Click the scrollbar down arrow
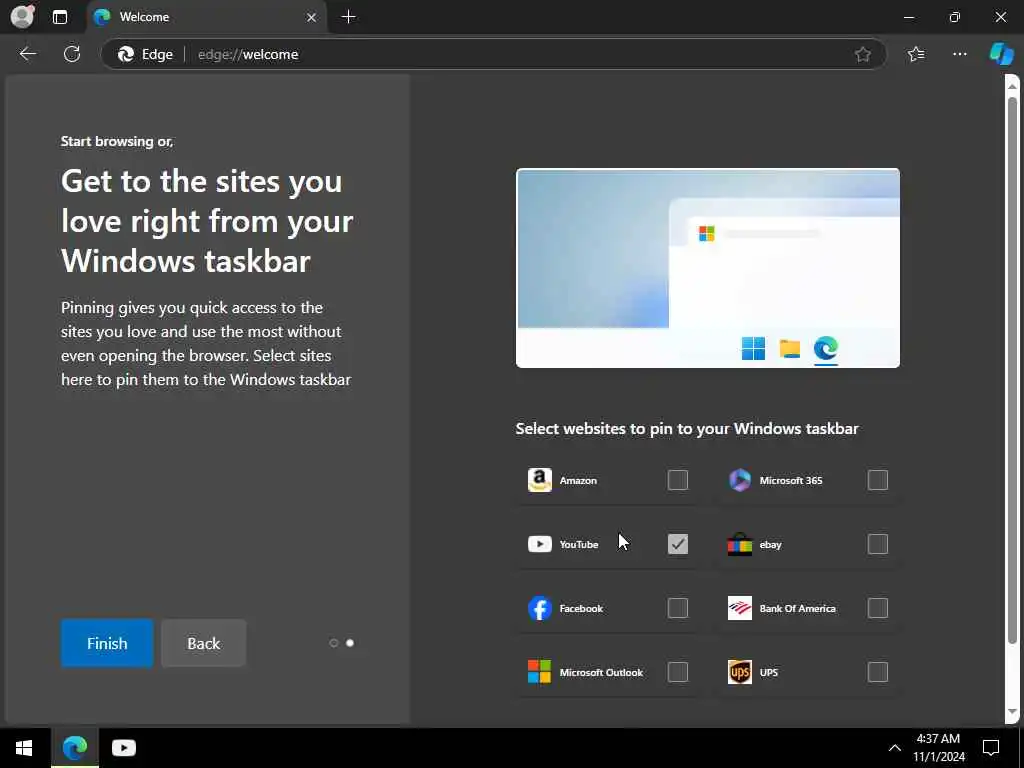The width and height of the screenshot is (1024, 768). 1012,712
